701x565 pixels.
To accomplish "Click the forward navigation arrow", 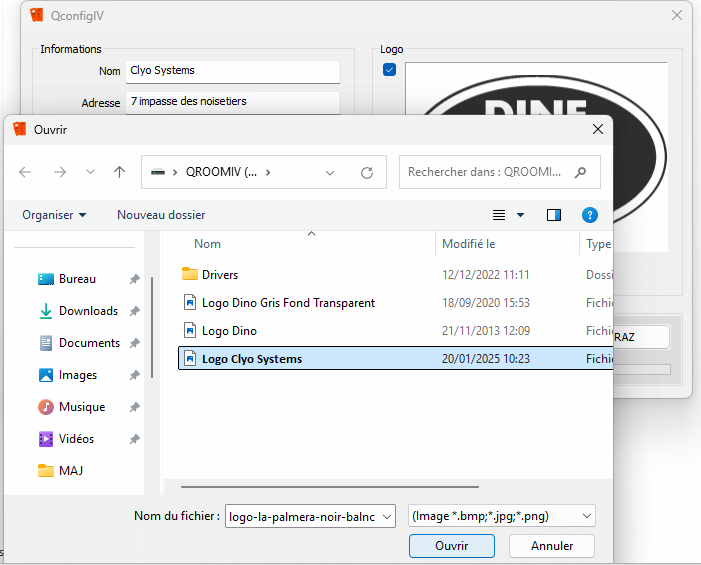I will 59,172.
